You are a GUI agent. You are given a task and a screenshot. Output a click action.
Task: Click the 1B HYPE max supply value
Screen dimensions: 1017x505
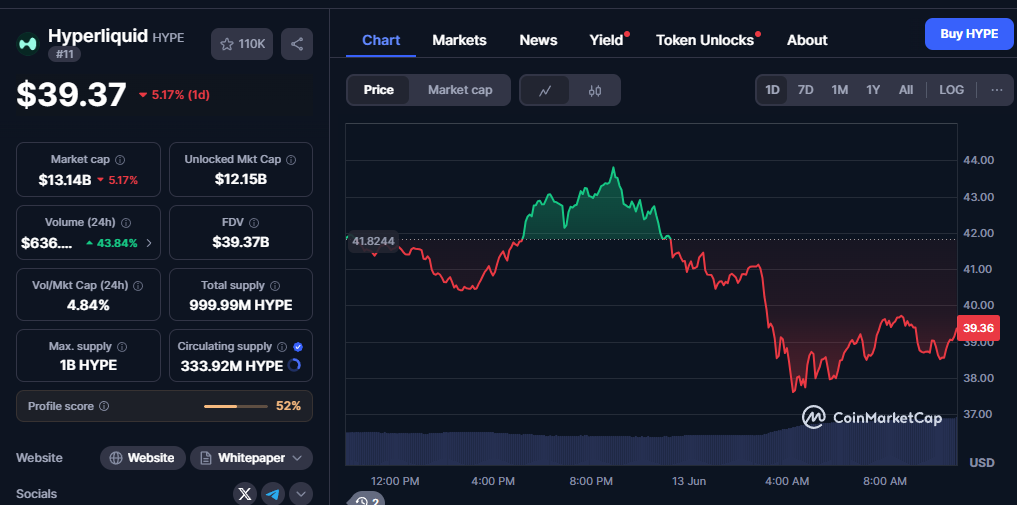point(88,366)
